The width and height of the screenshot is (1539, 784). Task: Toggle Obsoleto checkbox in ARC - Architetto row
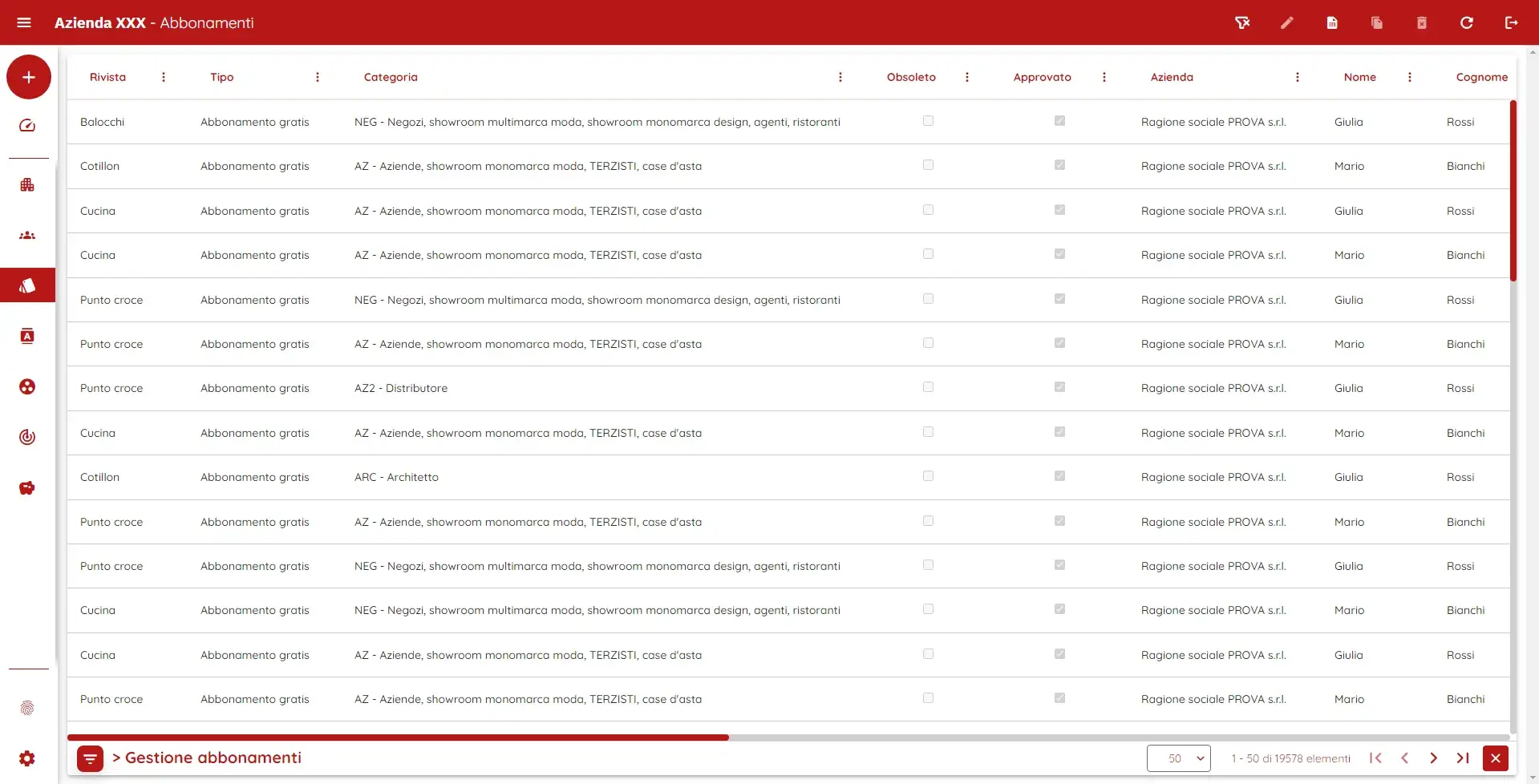click(928, 476)
